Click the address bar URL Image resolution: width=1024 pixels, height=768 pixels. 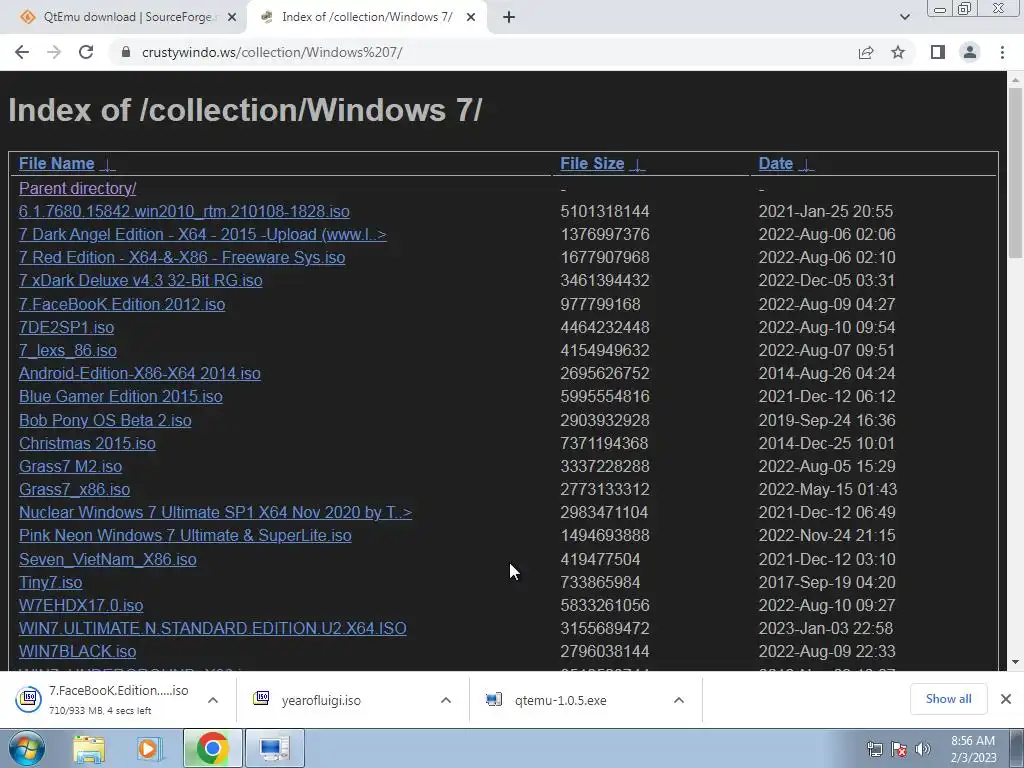click(x=272, y=52)
